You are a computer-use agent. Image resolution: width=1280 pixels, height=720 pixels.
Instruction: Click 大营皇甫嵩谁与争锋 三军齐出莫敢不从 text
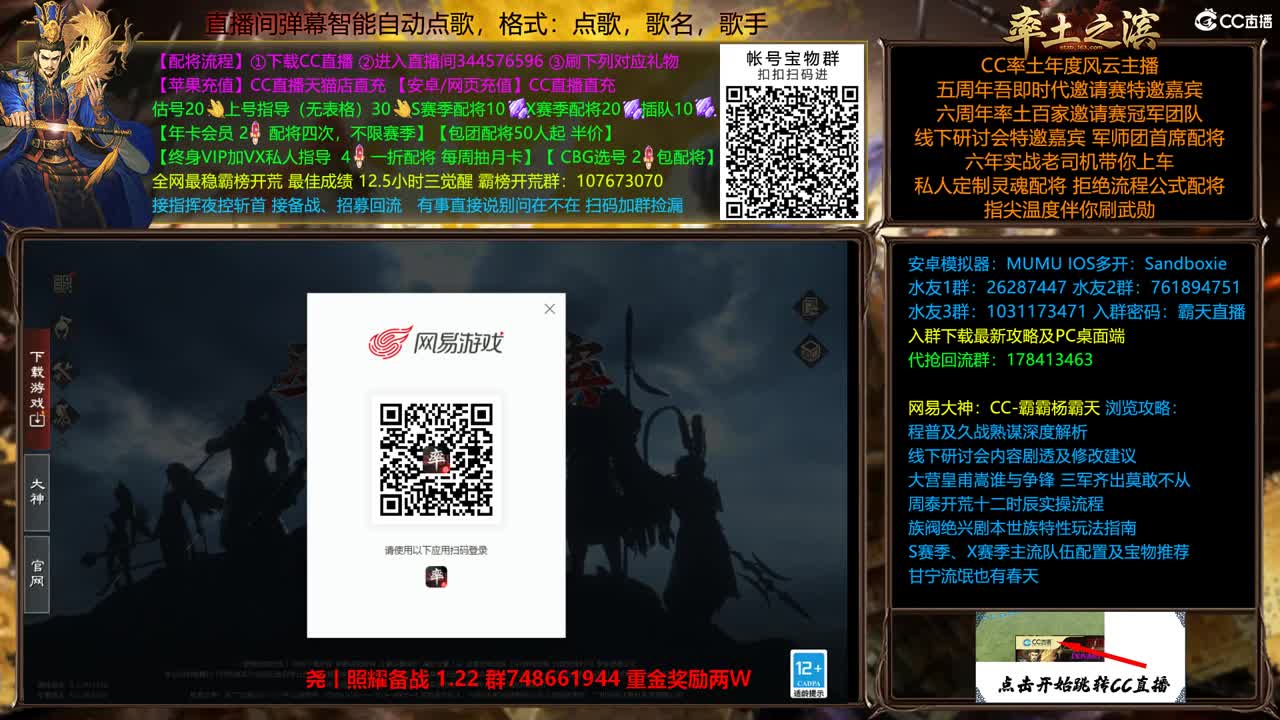pos(1049,480)
